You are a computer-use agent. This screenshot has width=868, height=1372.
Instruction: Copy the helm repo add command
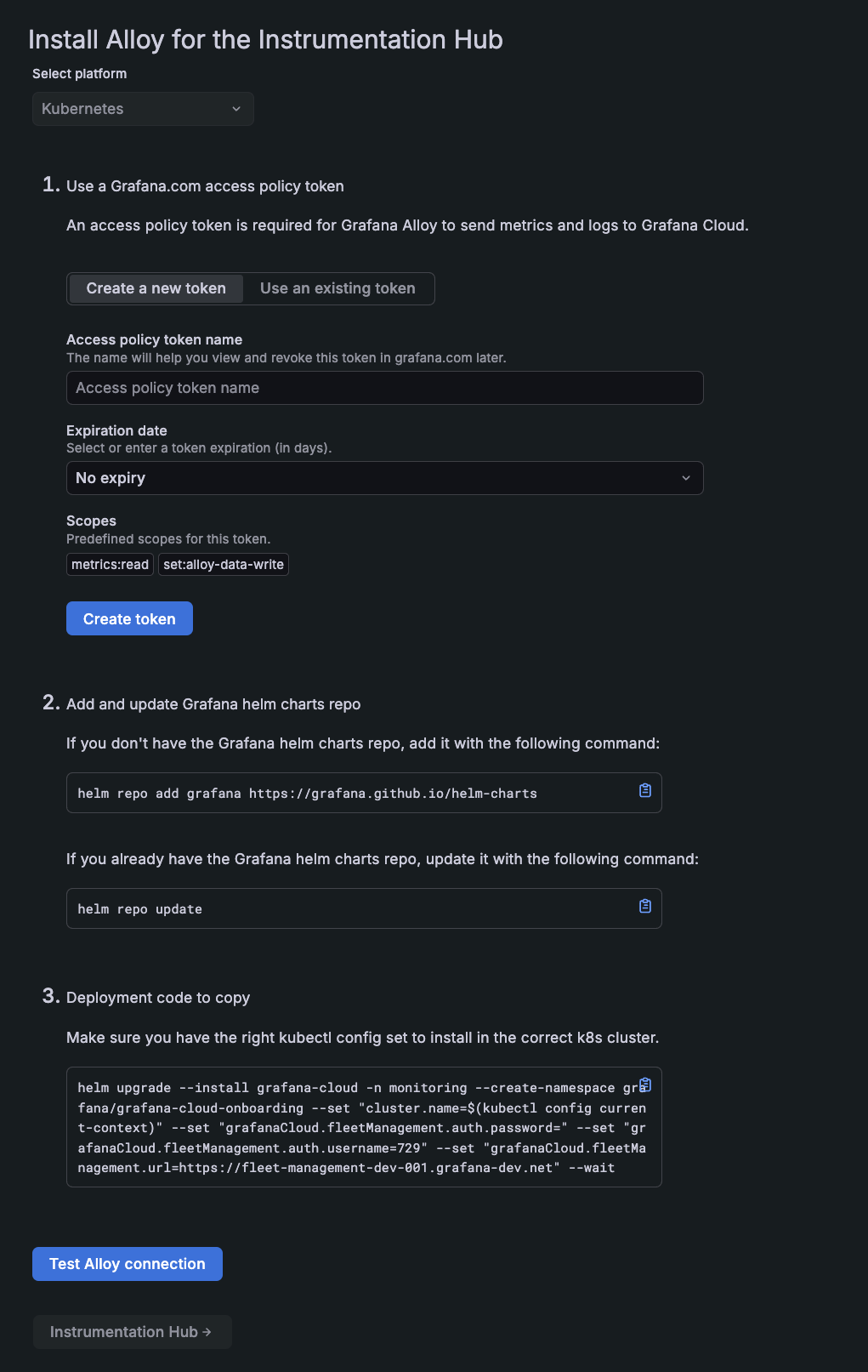(645, 790)
